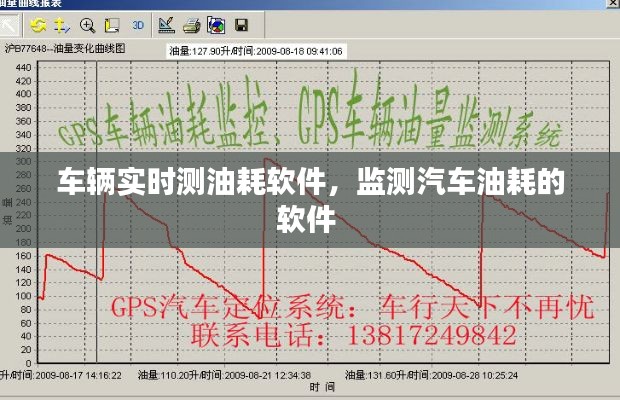
Task: Click the pie-chart copy/gallery icon
Action: (x=216, y=25)
